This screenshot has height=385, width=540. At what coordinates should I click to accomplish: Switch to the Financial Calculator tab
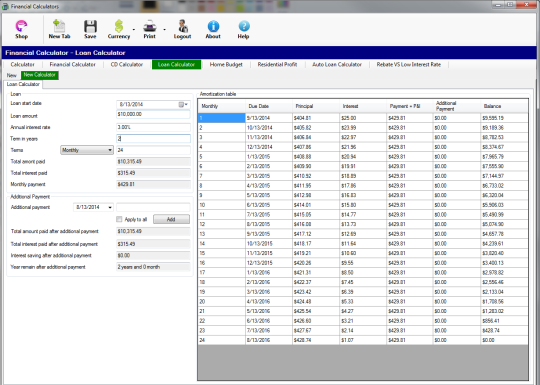click(x=72, y=64)
